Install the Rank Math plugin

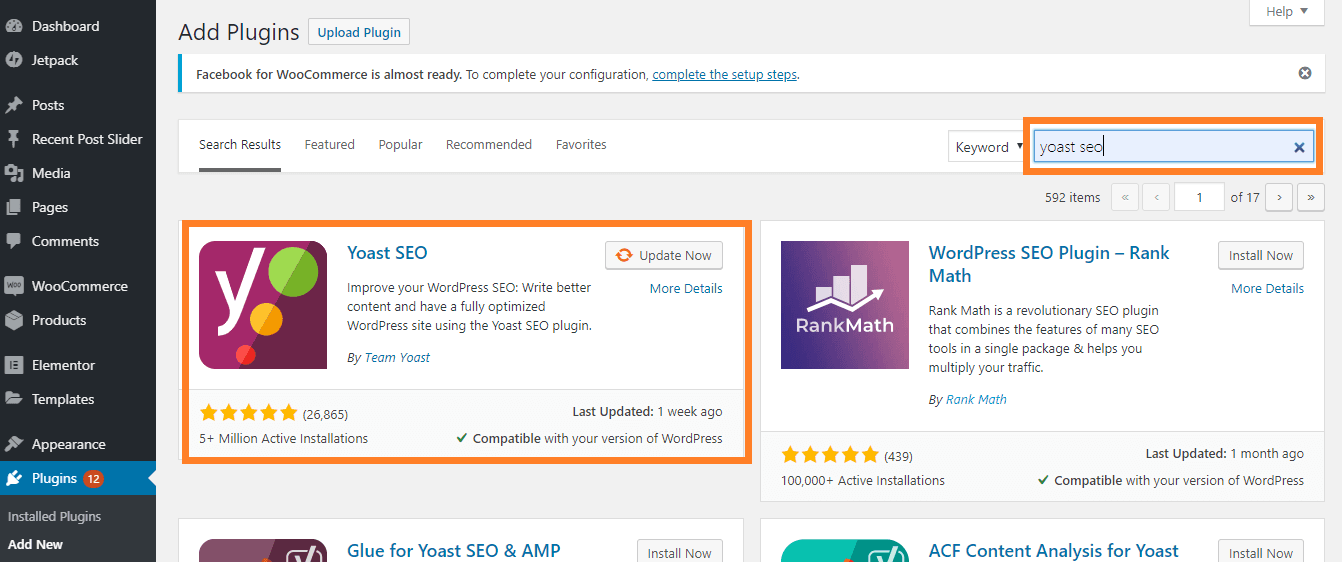click(1261, 255)
